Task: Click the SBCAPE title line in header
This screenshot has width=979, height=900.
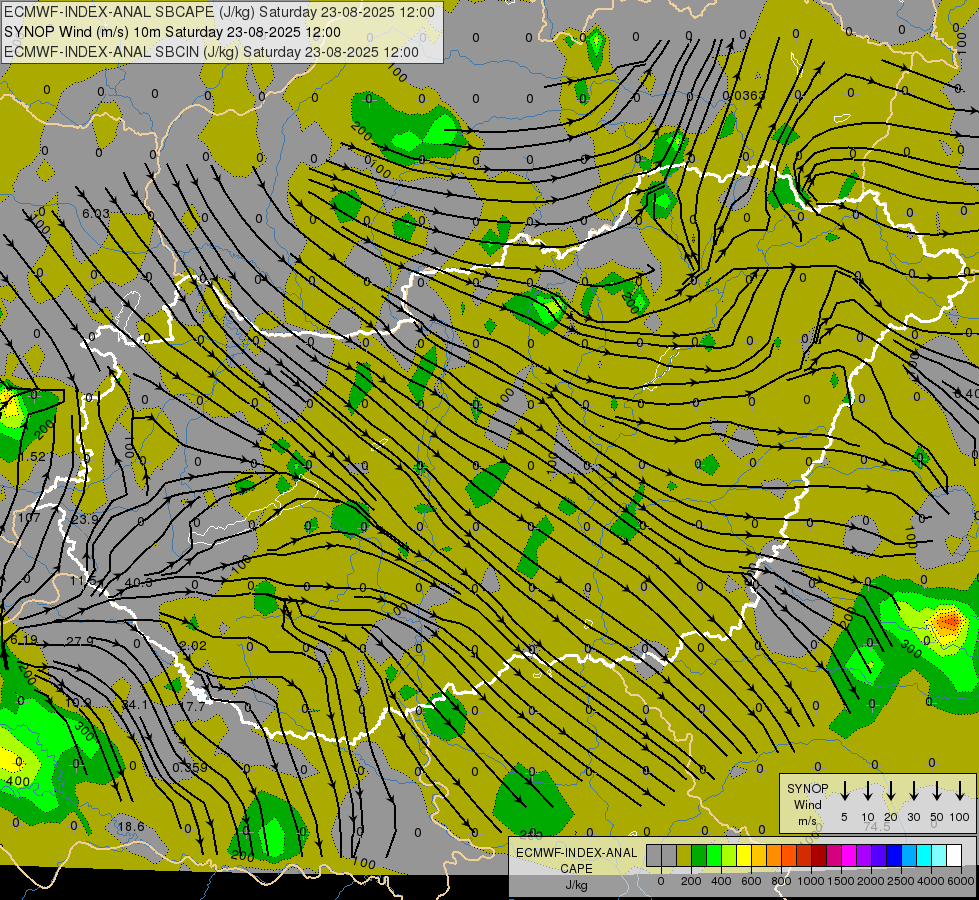Action: (219, 12)
